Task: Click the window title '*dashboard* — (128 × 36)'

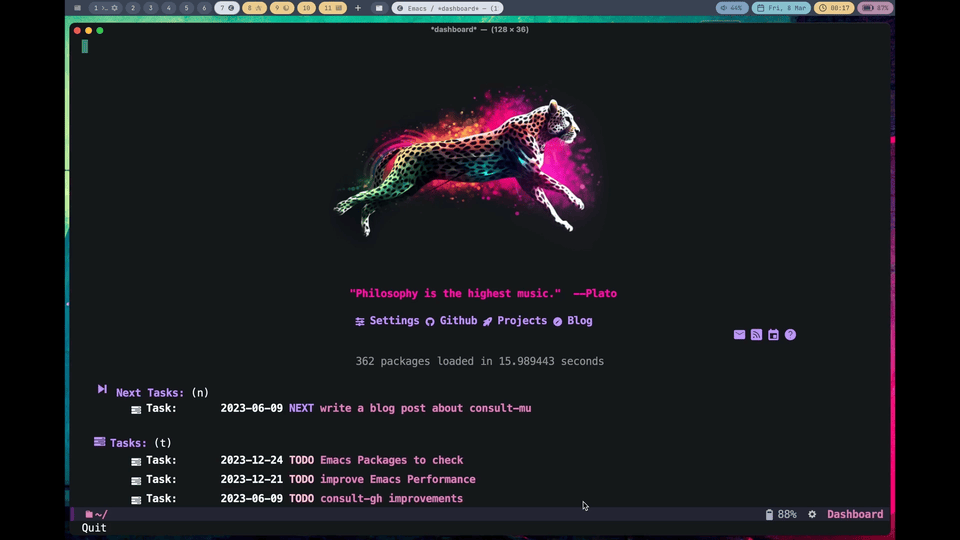Action: (x=479, y=29)
